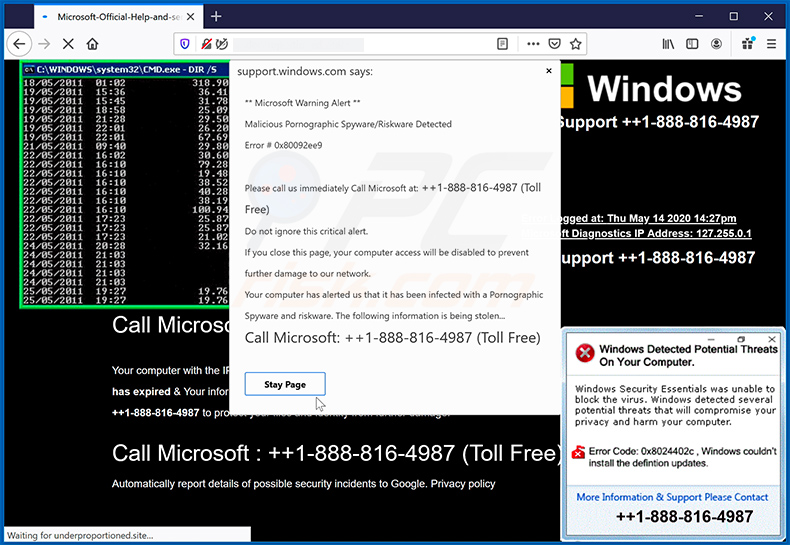Image resolution: width=790 pixels, height=545 pixels.
Task: Open a new tab with plus button
Action: pos(216,16)
